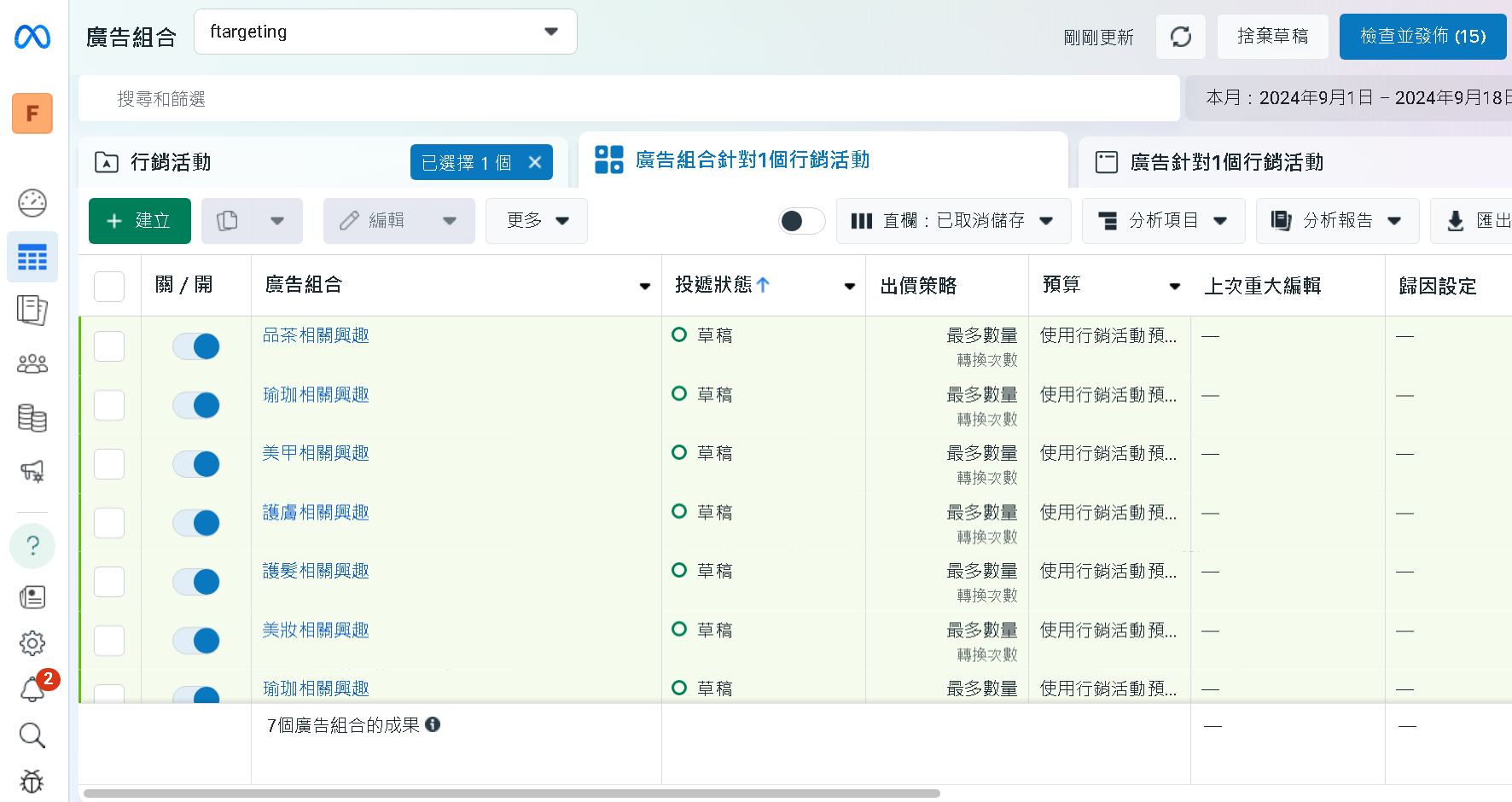Open the ftargeting account dropdown
The image size is (1512, 802).
(x=386, y=32)
